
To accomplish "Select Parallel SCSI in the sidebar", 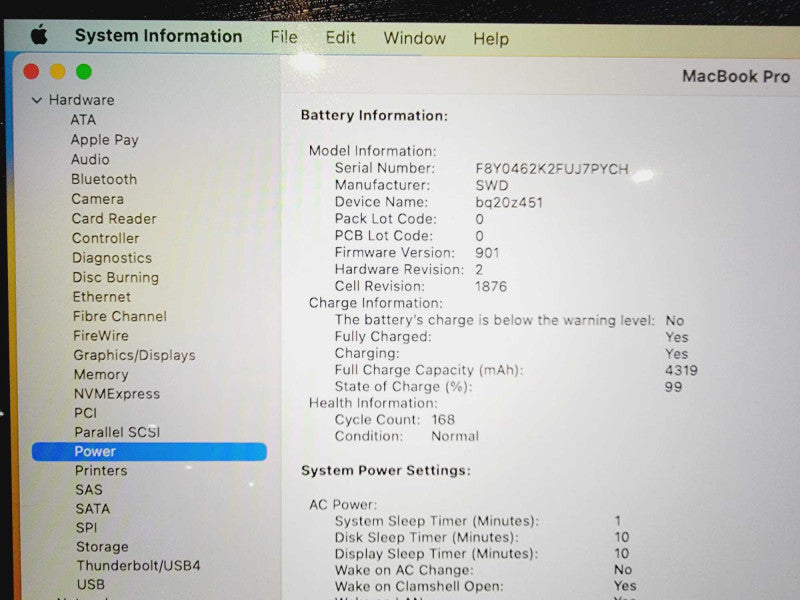I will (117, 432).
